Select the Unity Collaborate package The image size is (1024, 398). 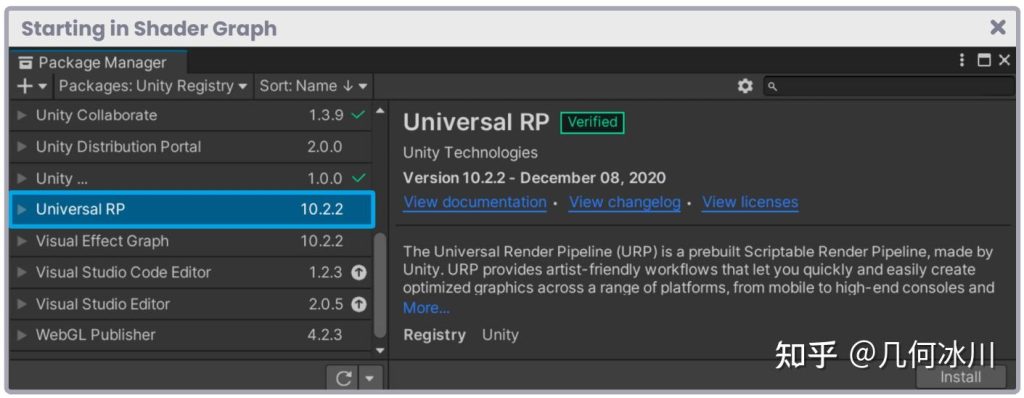(x=191, y=116)
